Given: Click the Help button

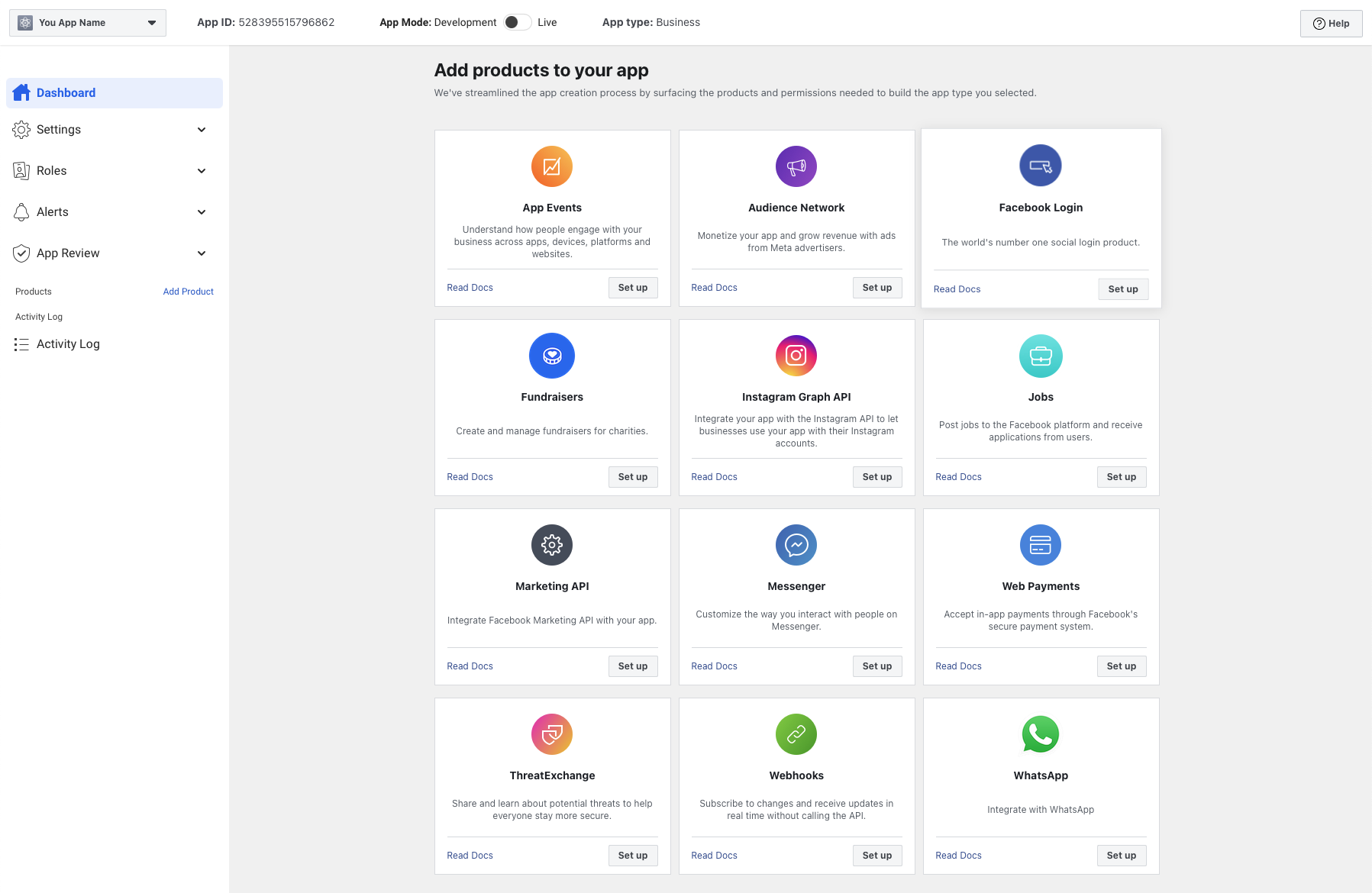Looking at the screenshot, I should click(1331, 24).
